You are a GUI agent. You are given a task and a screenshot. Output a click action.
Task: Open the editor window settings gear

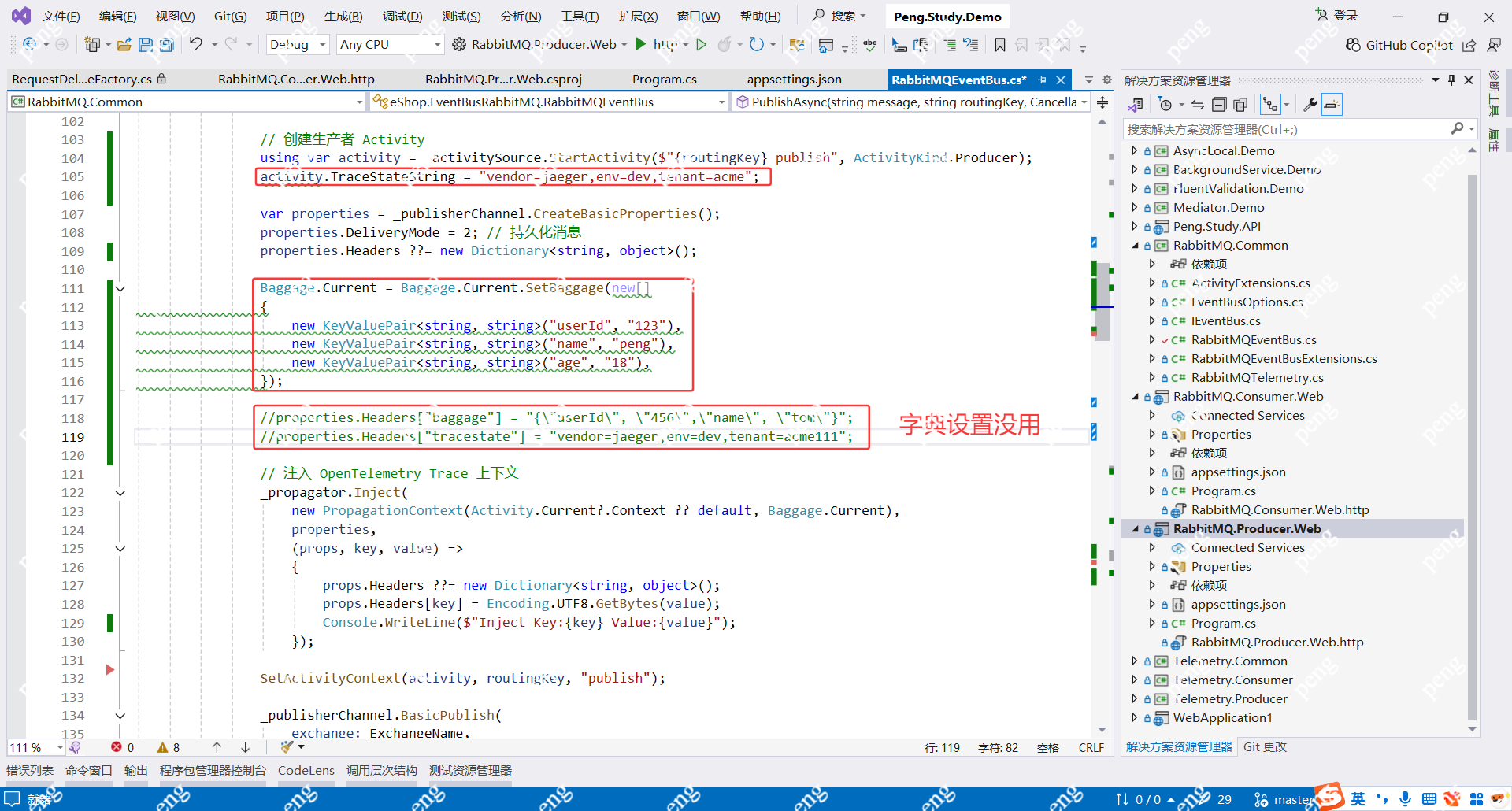[x=1107, y=80]
